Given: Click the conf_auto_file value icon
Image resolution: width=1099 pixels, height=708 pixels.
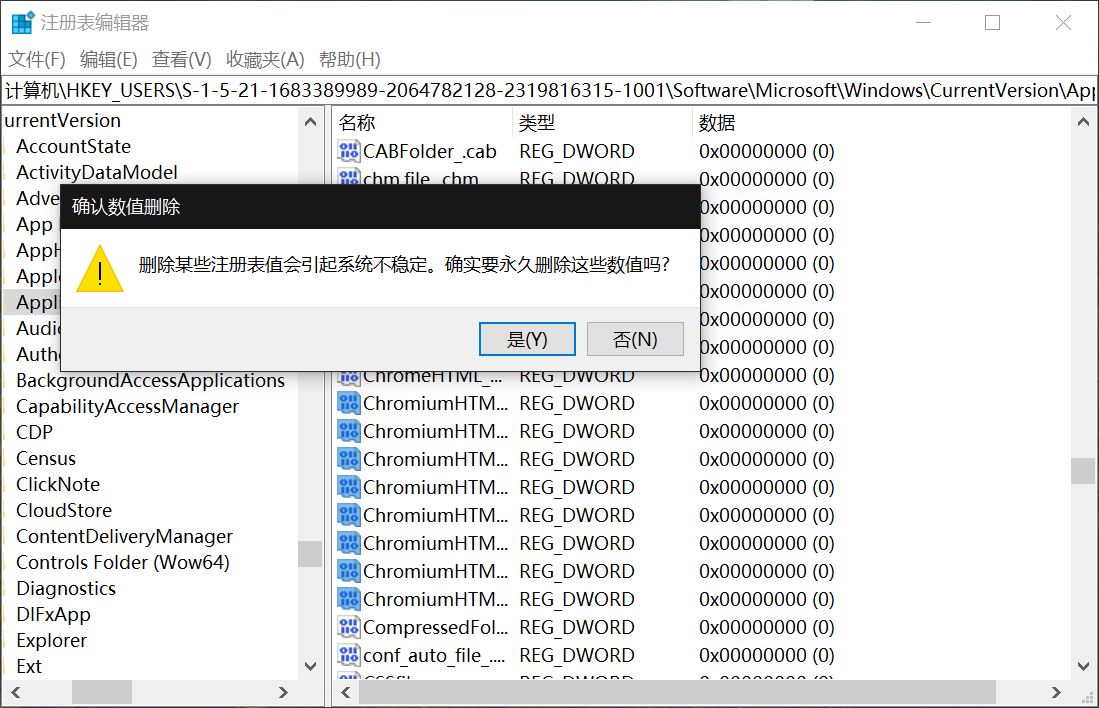Looking at the screenshot, I should [x=349, y=656].
